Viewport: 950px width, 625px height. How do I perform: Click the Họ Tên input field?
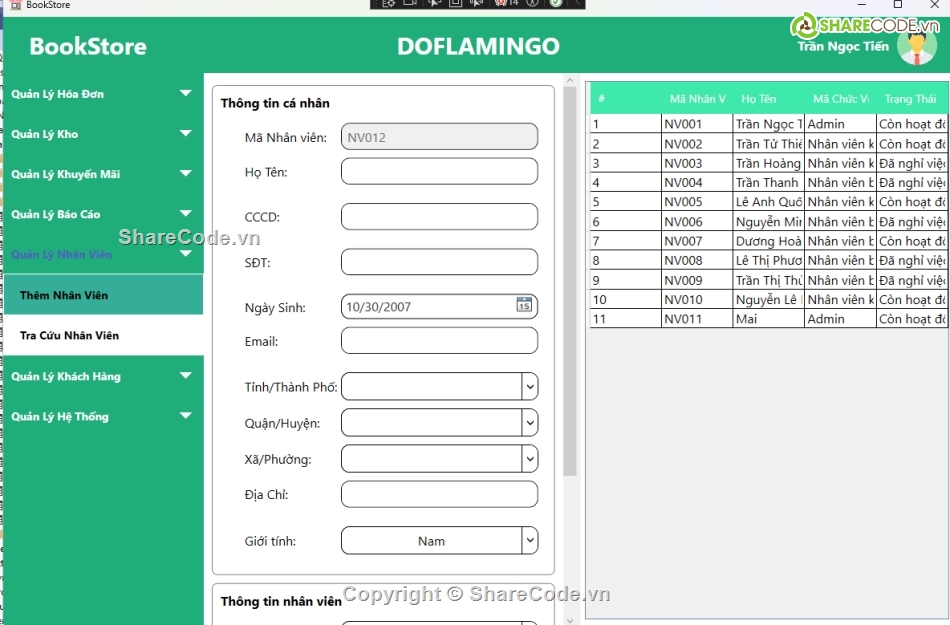click(x=439, y=172)
